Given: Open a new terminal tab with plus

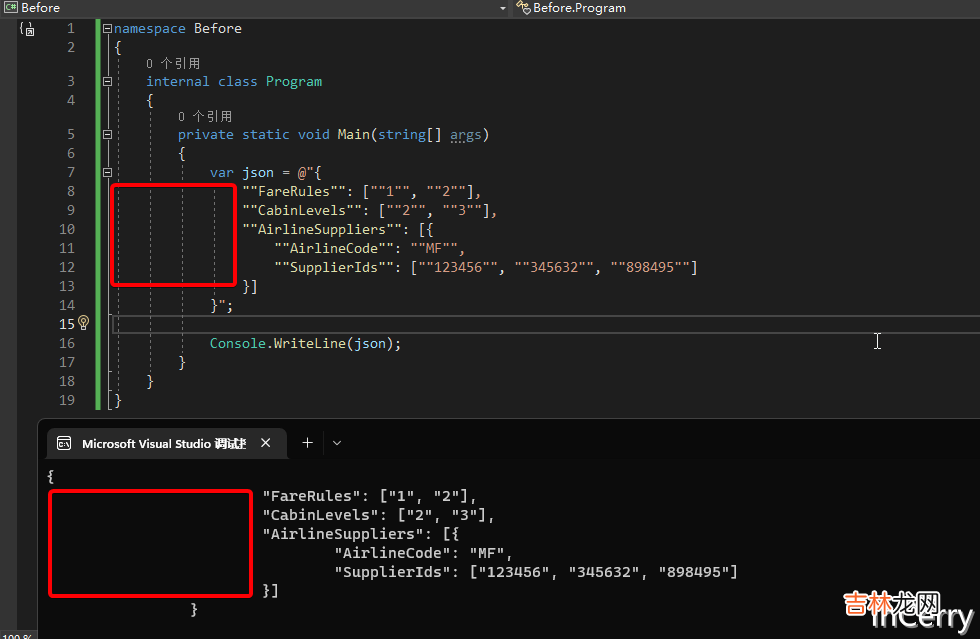Looking at the screenshot, I should point(307,443).
